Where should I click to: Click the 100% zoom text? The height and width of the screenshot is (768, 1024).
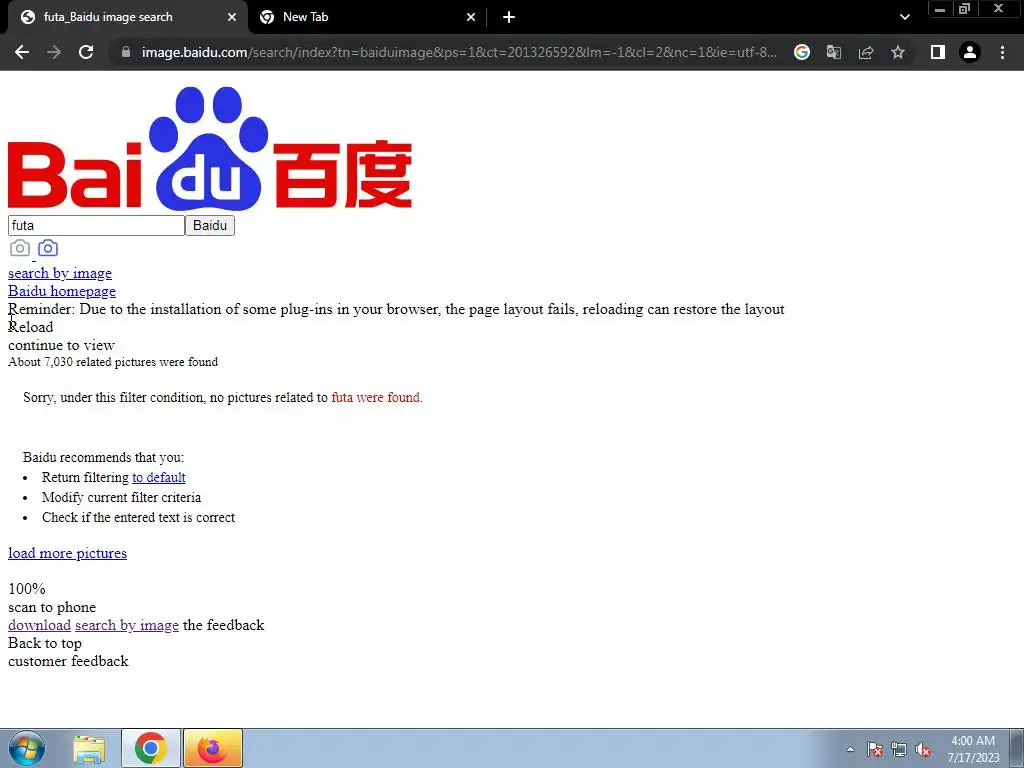click(x=27, y=589)
